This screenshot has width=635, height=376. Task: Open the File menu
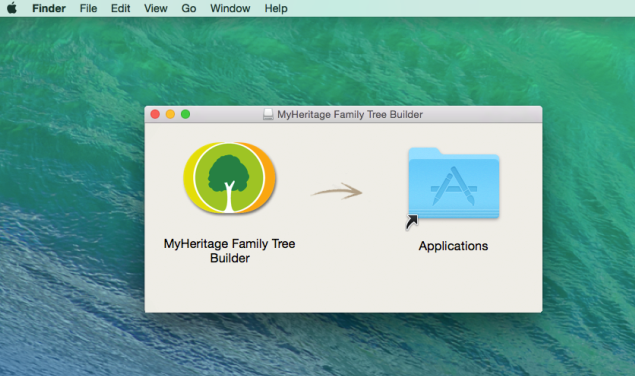pyautogui.click(x=88, y=8)
